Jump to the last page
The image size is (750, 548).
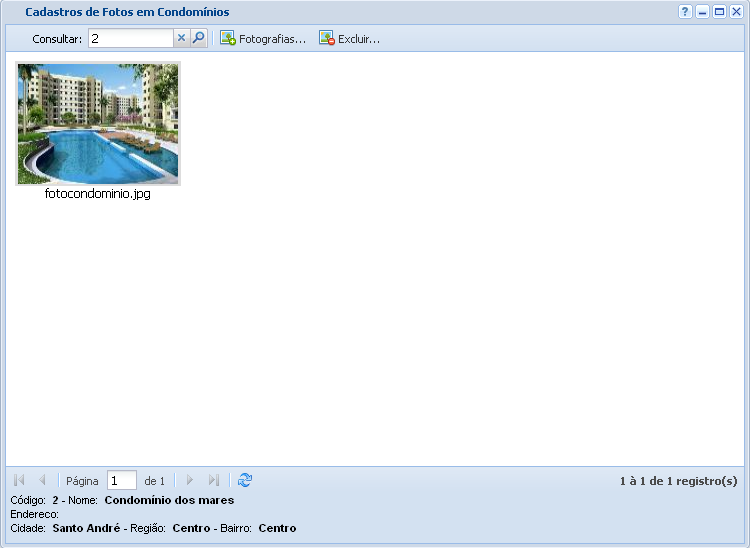pyautogui.click(x=213, y=481)
